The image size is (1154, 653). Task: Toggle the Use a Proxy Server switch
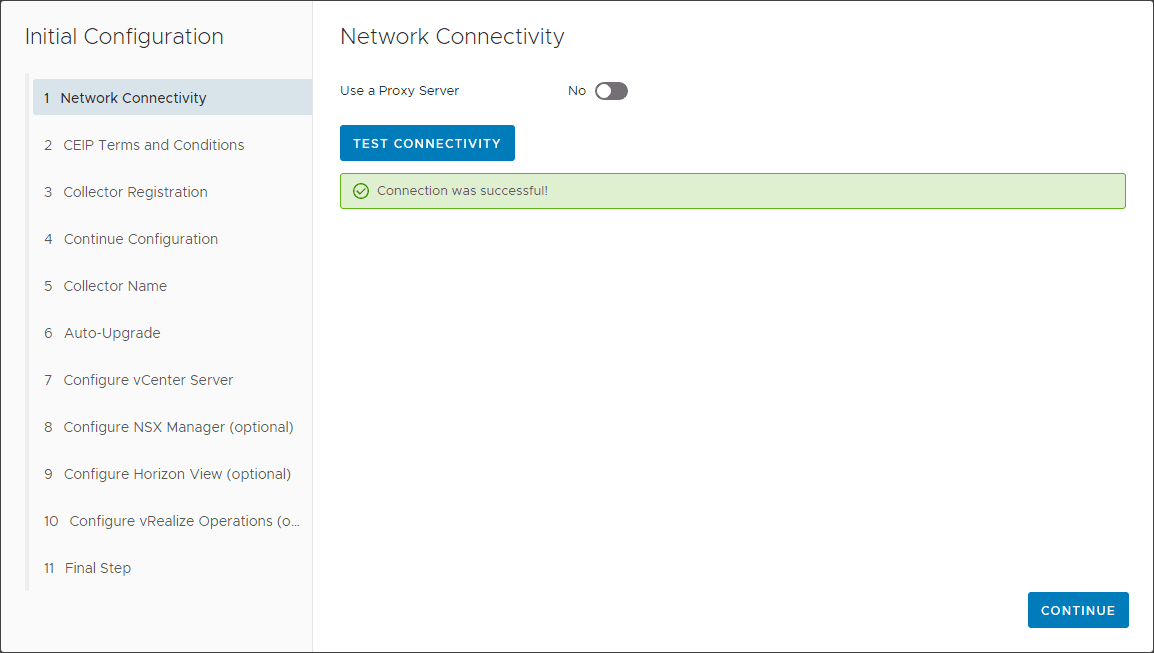point(611,91)
